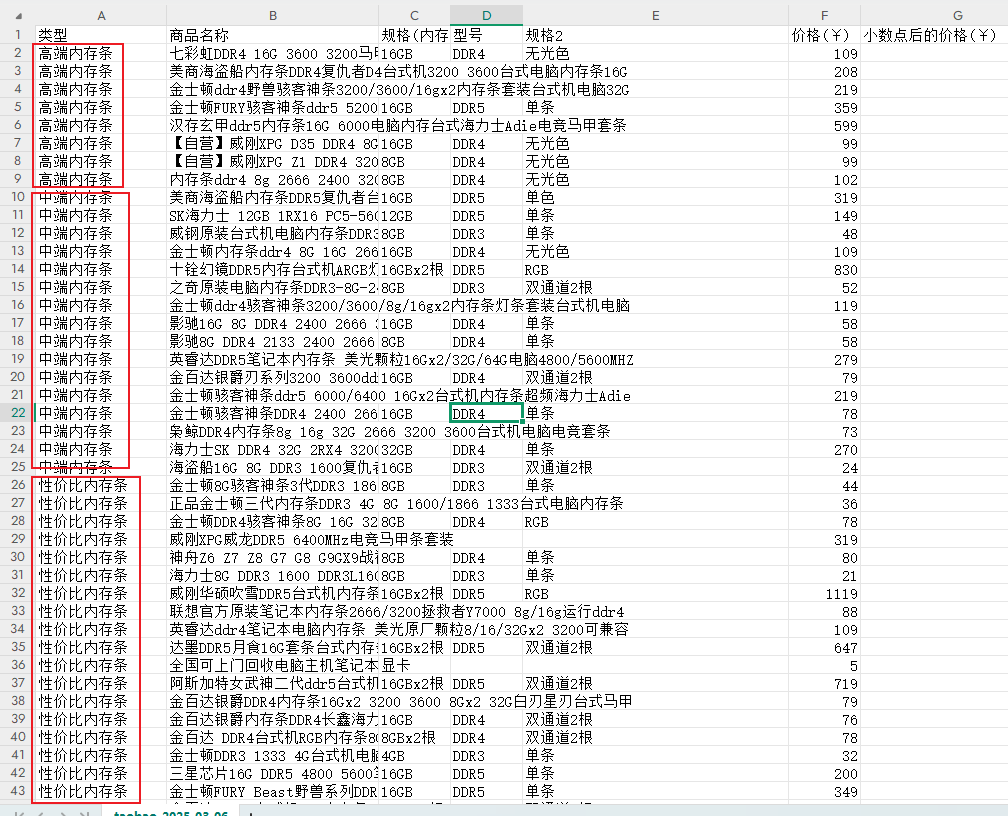Select the 七彩虹DDR4 product name cell

pyautogui.click(x=273, y=53)
